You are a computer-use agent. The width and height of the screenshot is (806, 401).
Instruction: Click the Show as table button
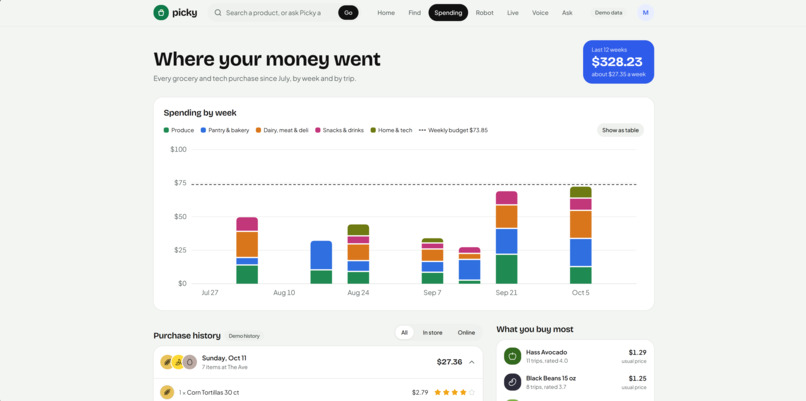point(620,130)
